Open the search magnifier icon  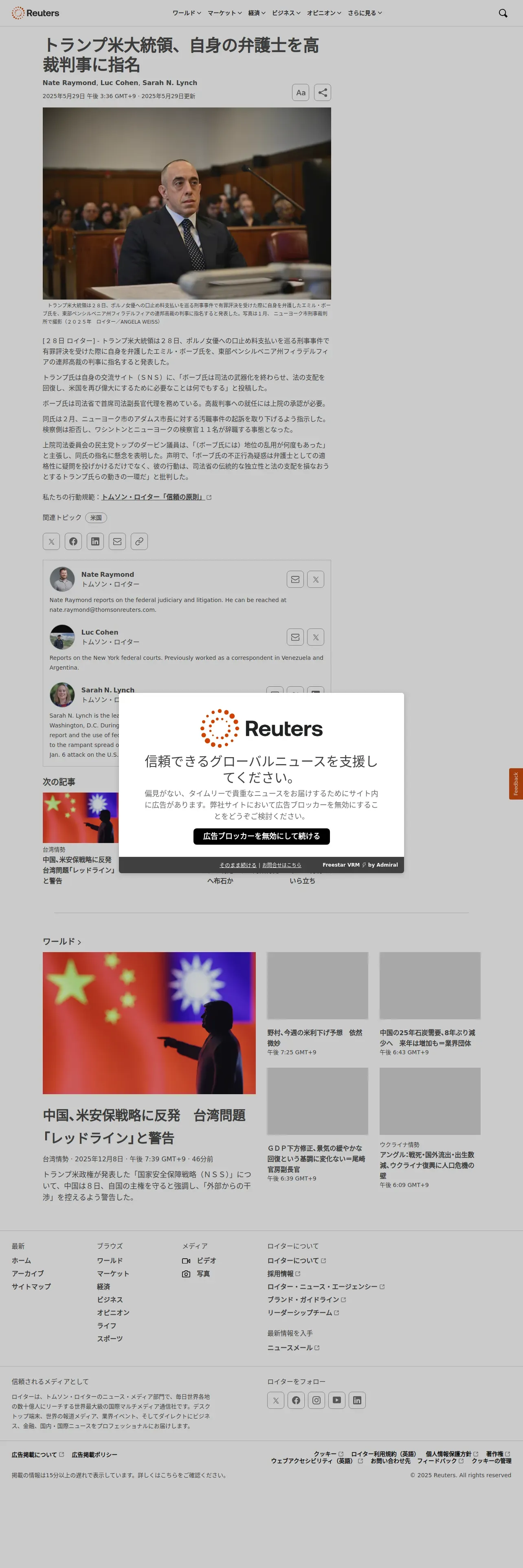pyautogui.click(x=502, y=13)
